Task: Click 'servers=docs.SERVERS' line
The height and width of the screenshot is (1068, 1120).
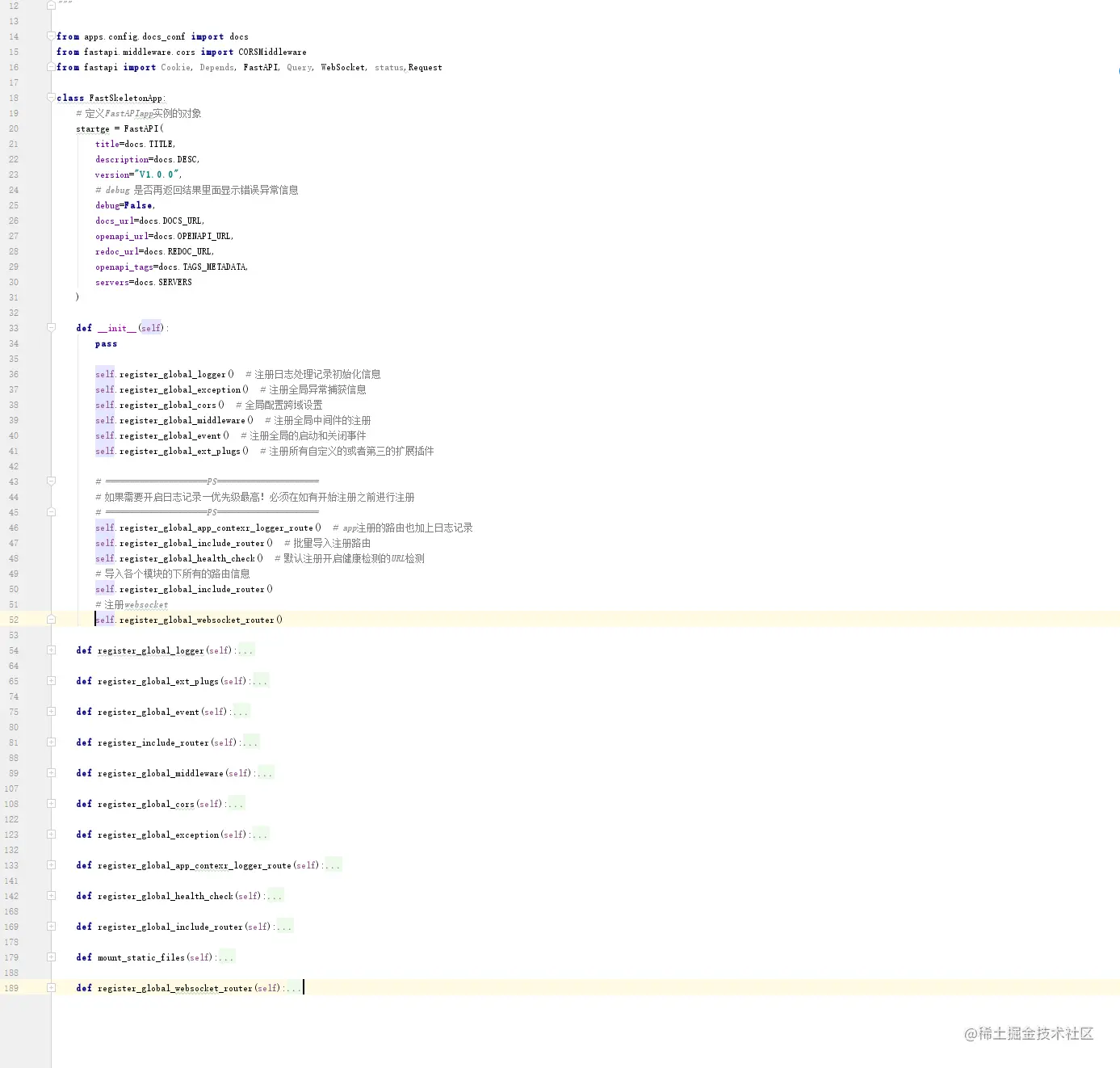Action: click(144, 282)
